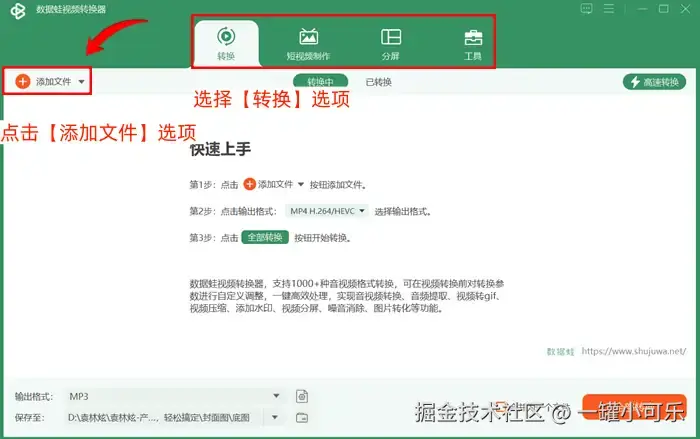Click the 数据蛙视频转换器 title text
Viewport: 700px width, 439px height.
(x=71, y=9)
